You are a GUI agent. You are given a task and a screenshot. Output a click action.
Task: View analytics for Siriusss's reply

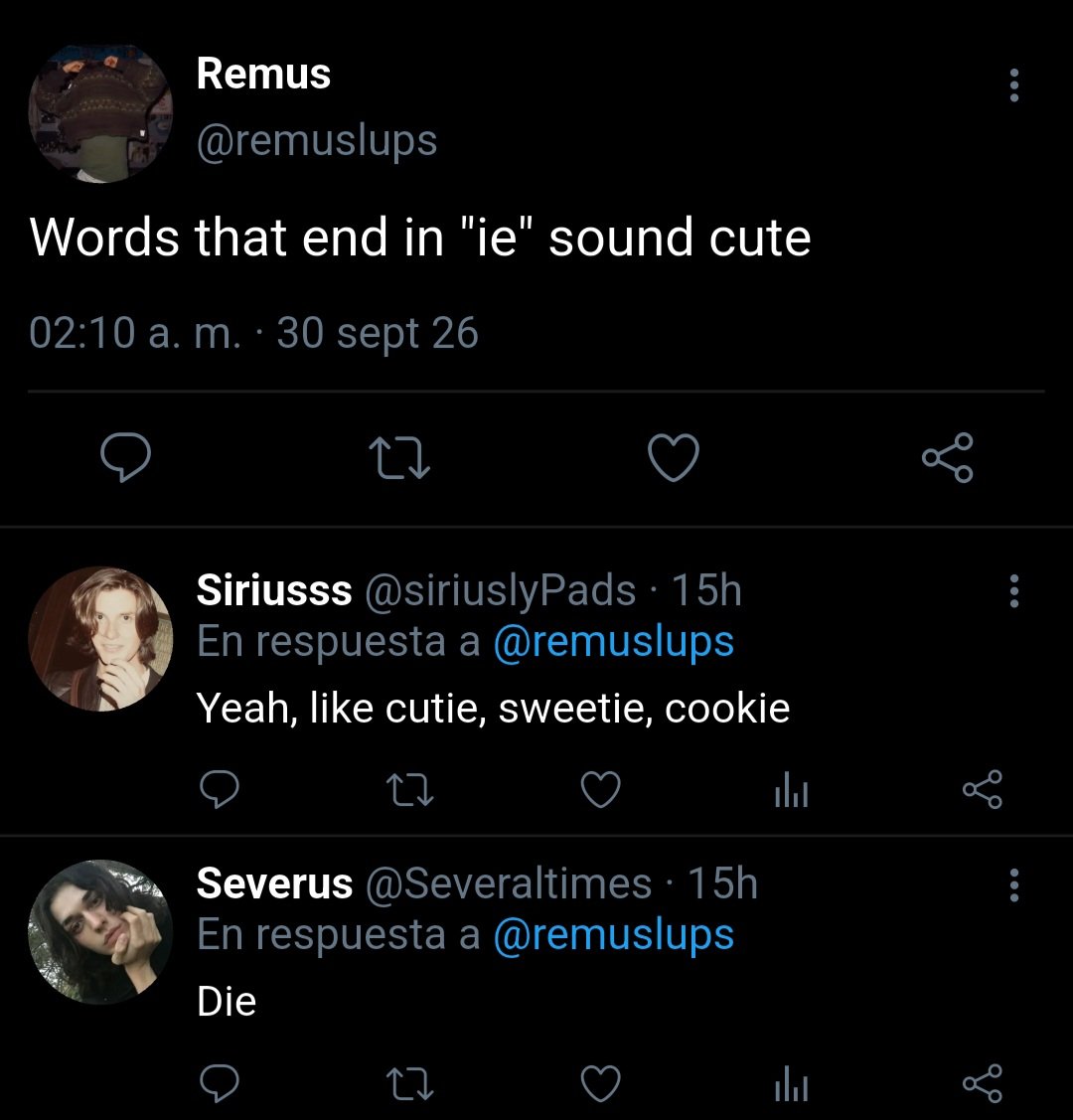(x=791, y=789)
